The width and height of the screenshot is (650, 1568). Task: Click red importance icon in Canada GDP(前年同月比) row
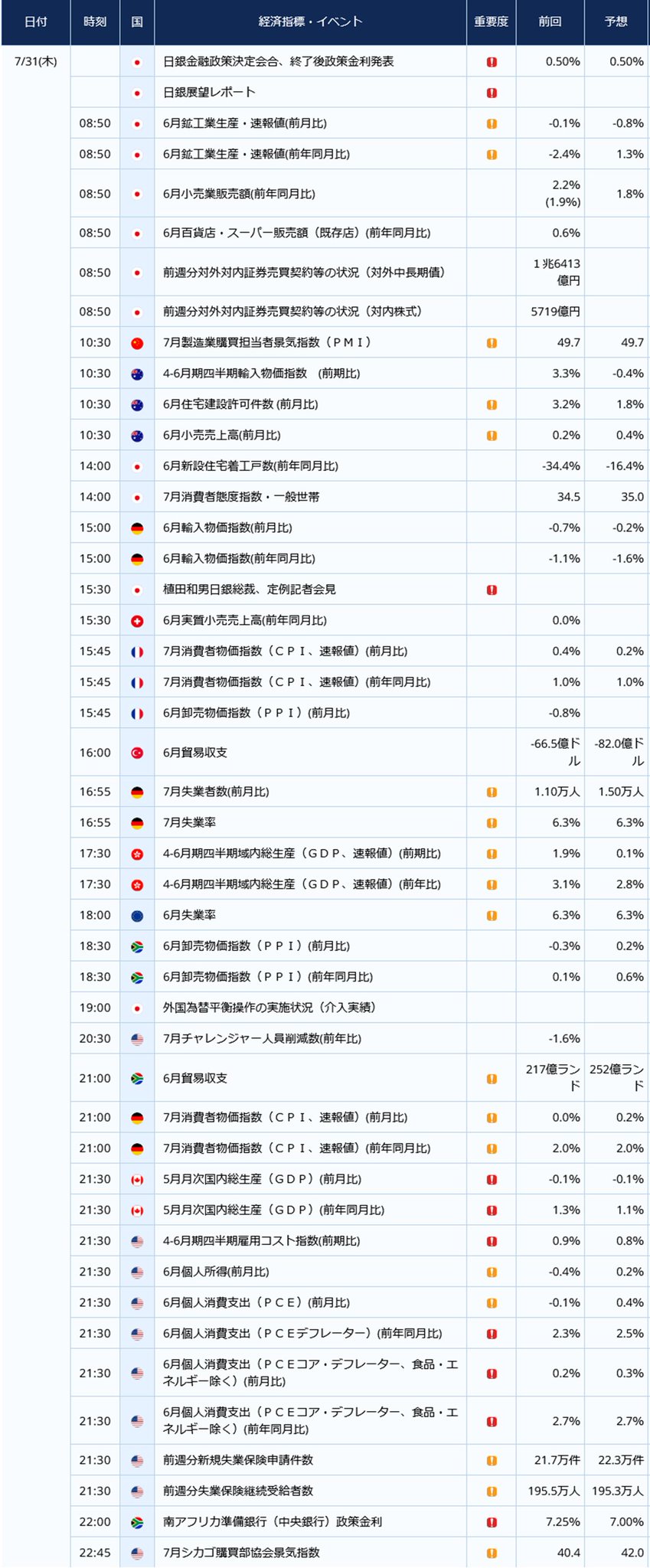pos(492,1210)
